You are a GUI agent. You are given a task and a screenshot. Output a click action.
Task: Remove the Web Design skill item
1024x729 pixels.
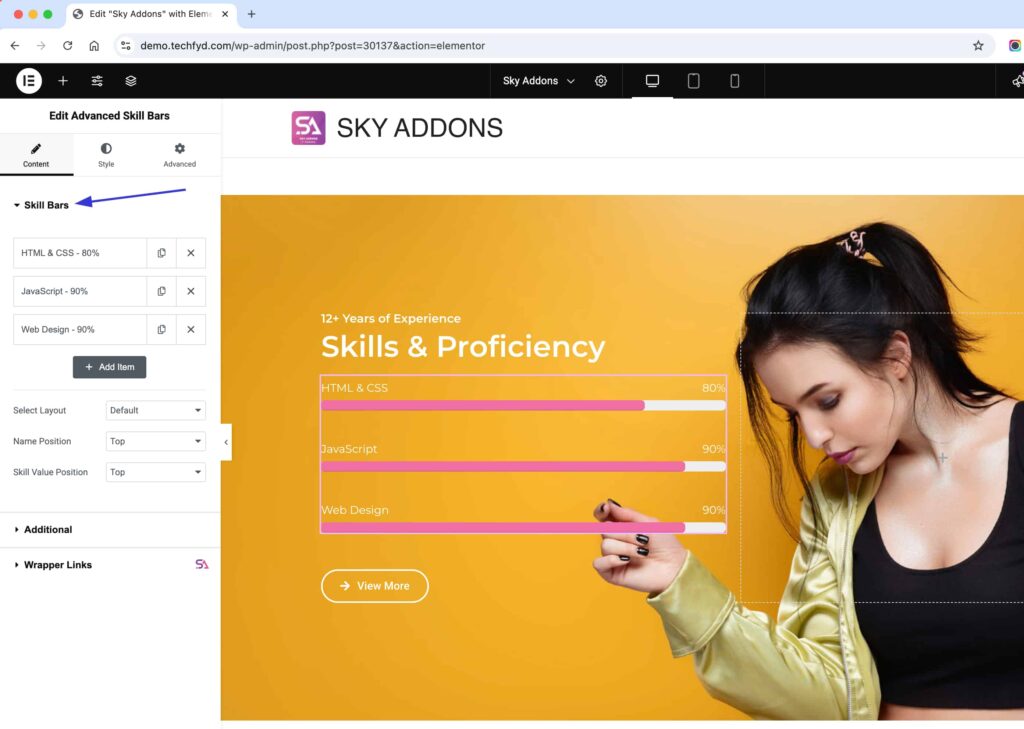191,330
